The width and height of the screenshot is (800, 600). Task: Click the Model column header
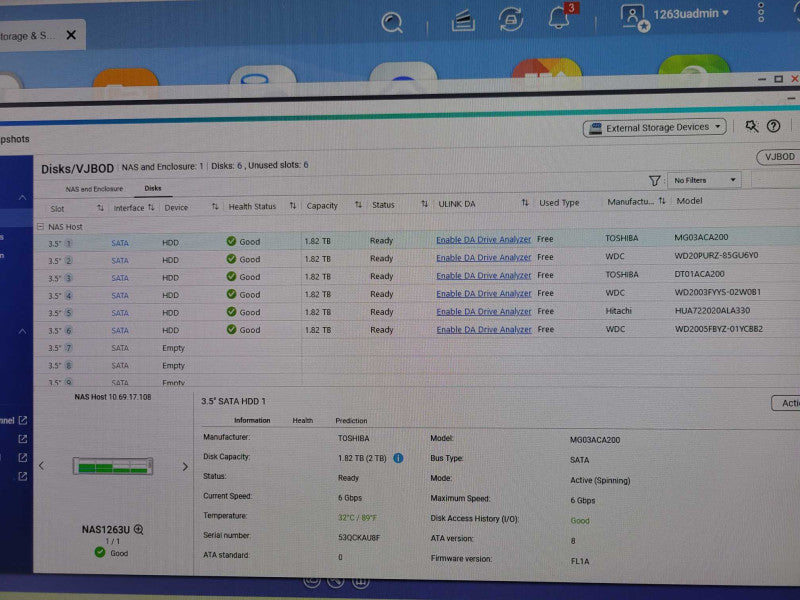coord(689,201)
